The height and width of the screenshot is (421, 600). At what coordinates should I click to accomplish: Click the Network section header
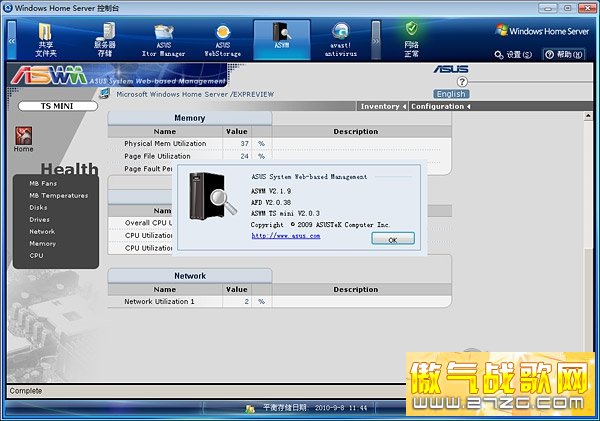(190, 276)
